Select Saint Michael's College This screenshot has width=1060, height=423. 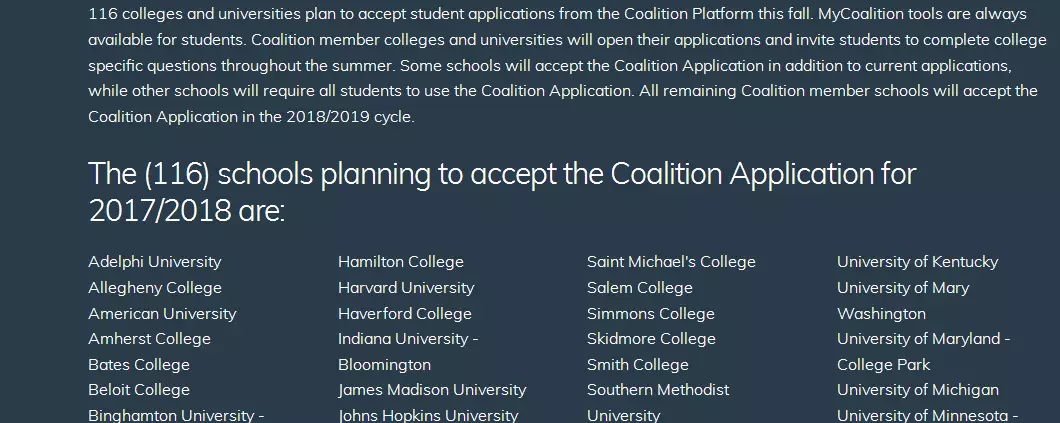[x=671, y=262]
